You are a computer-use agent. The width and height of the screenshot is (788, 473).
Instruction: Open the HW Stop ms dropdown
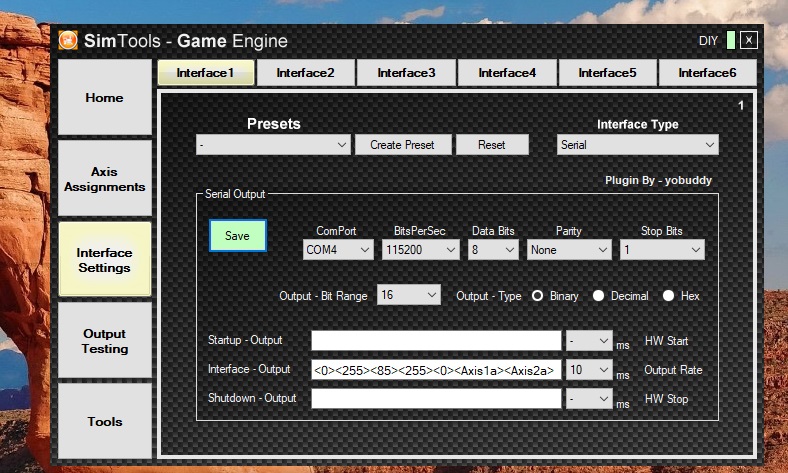(589, 399)
